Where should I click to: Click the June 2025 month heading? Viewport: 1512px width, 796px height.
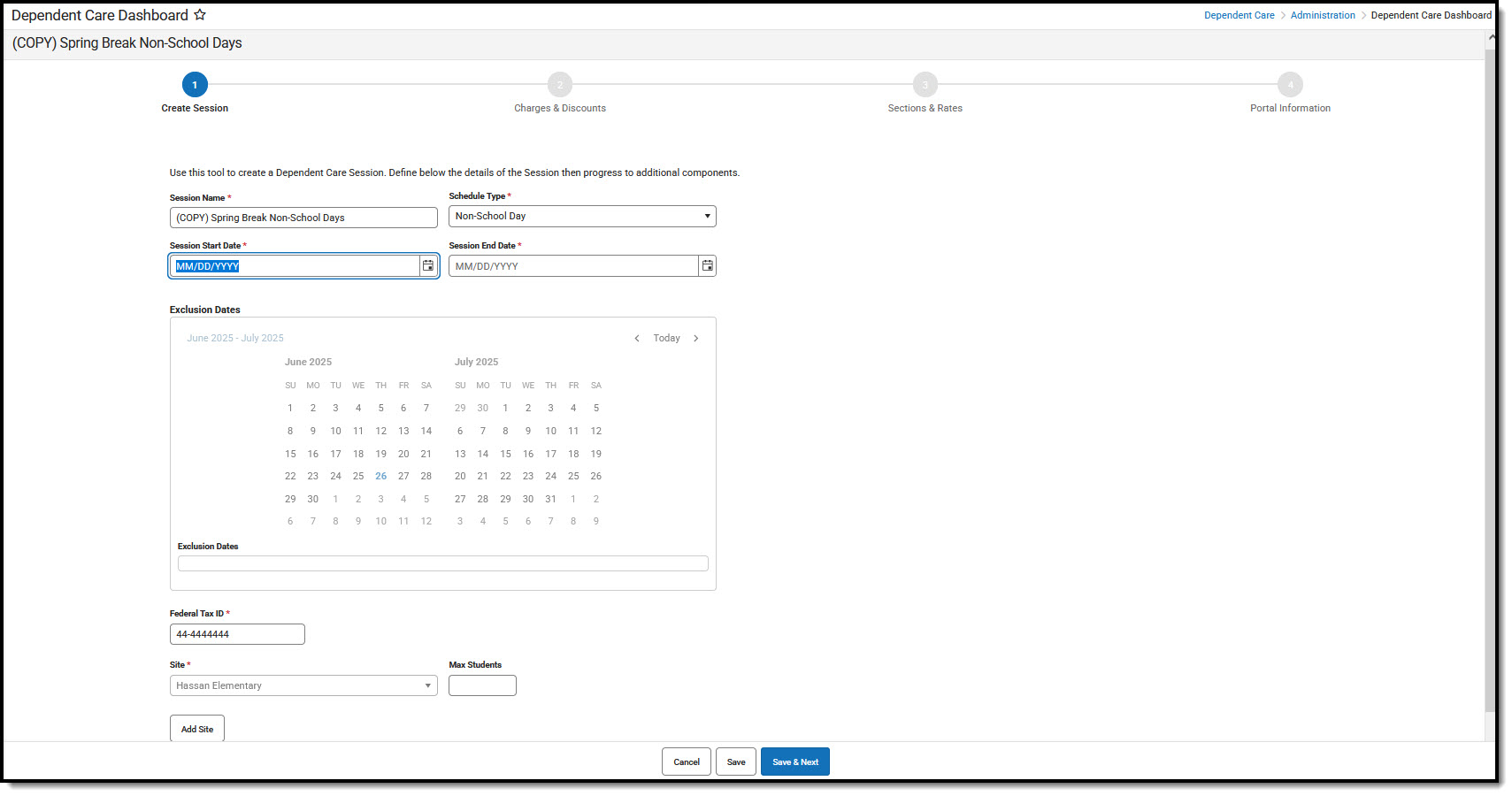tap(308, 362)
